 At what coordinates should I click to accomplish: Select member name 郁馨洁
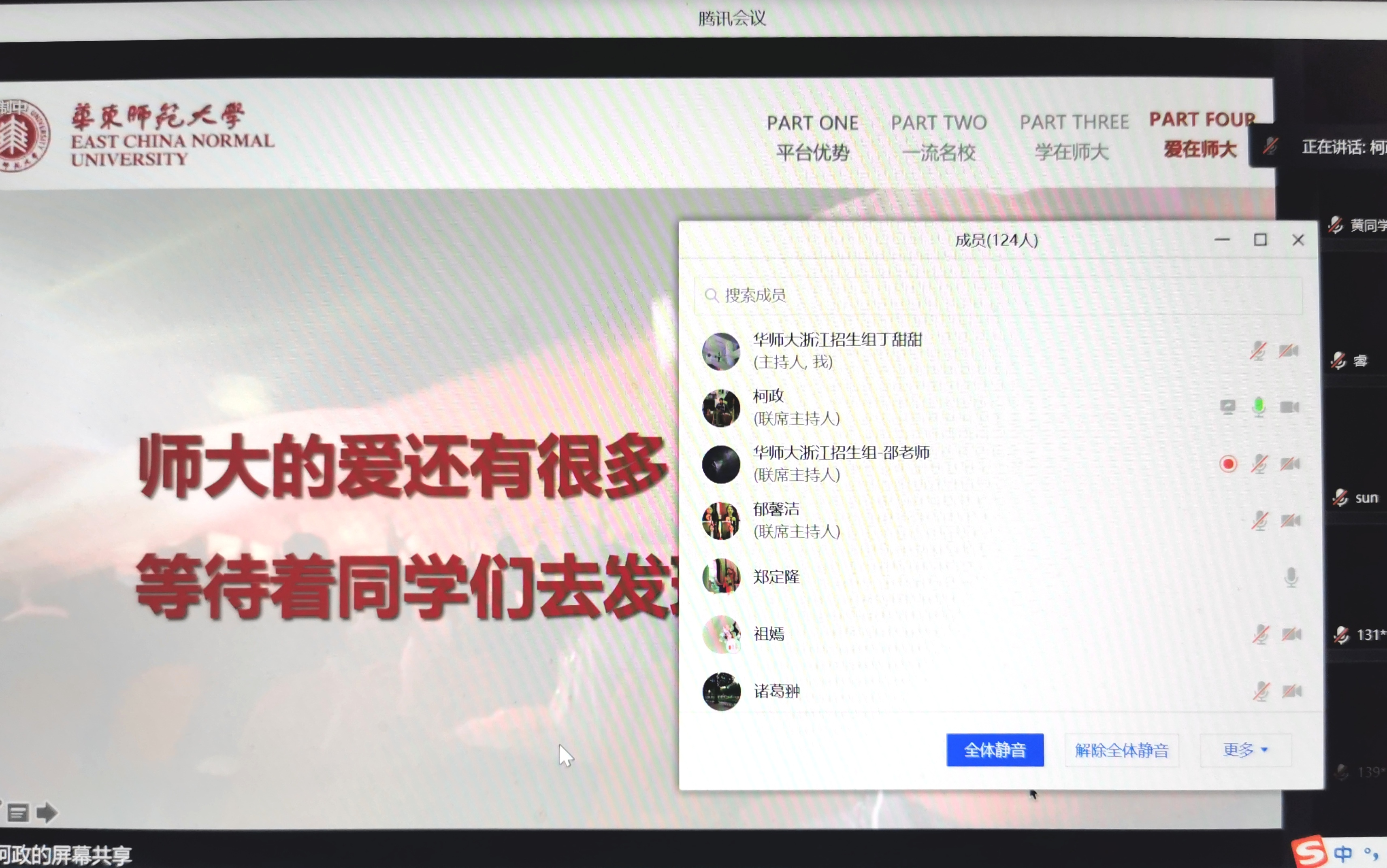click(776, 509)
